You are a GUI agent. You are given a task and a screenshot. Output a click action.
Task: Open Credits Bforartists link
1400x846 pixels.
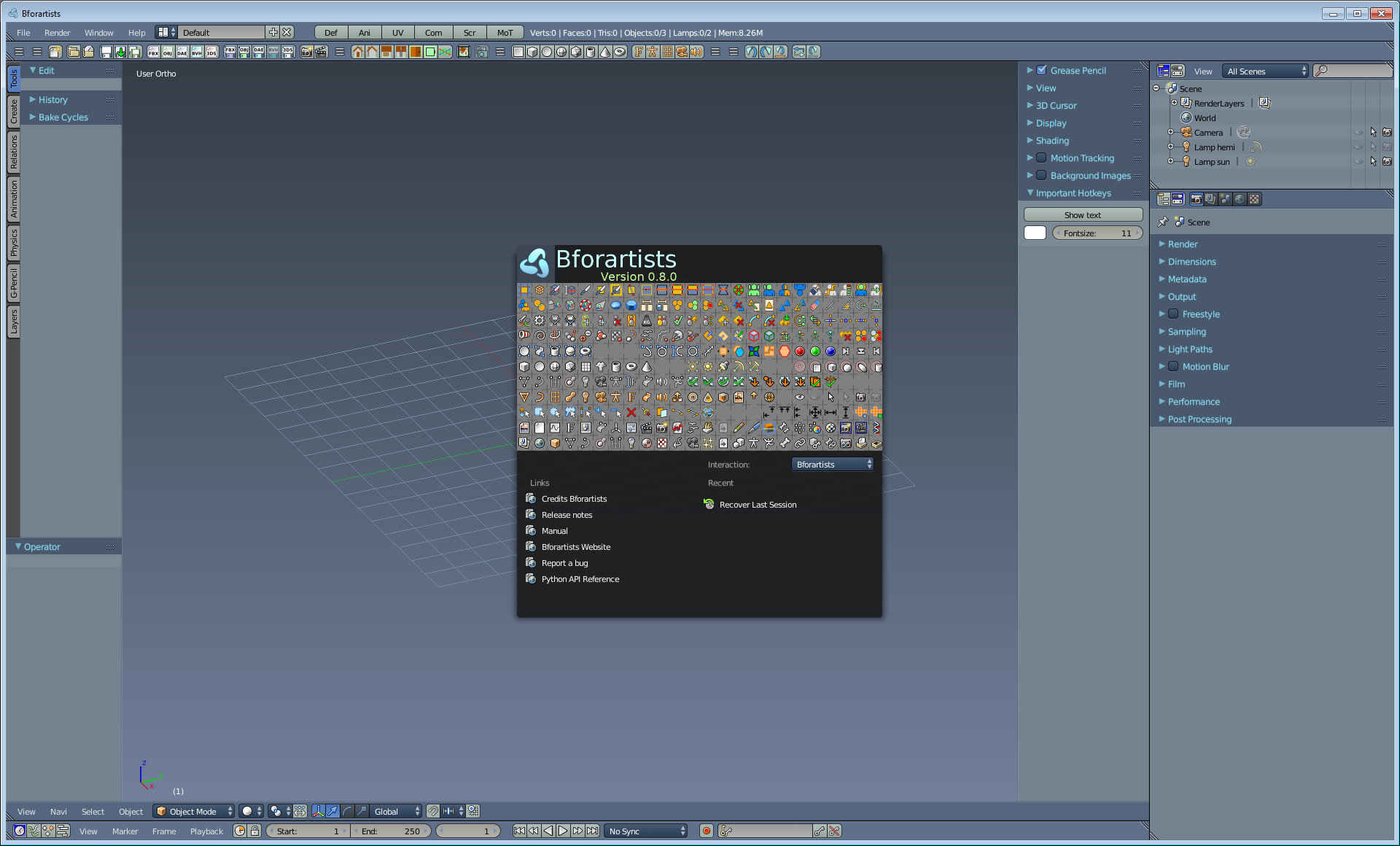pos(574,499)
